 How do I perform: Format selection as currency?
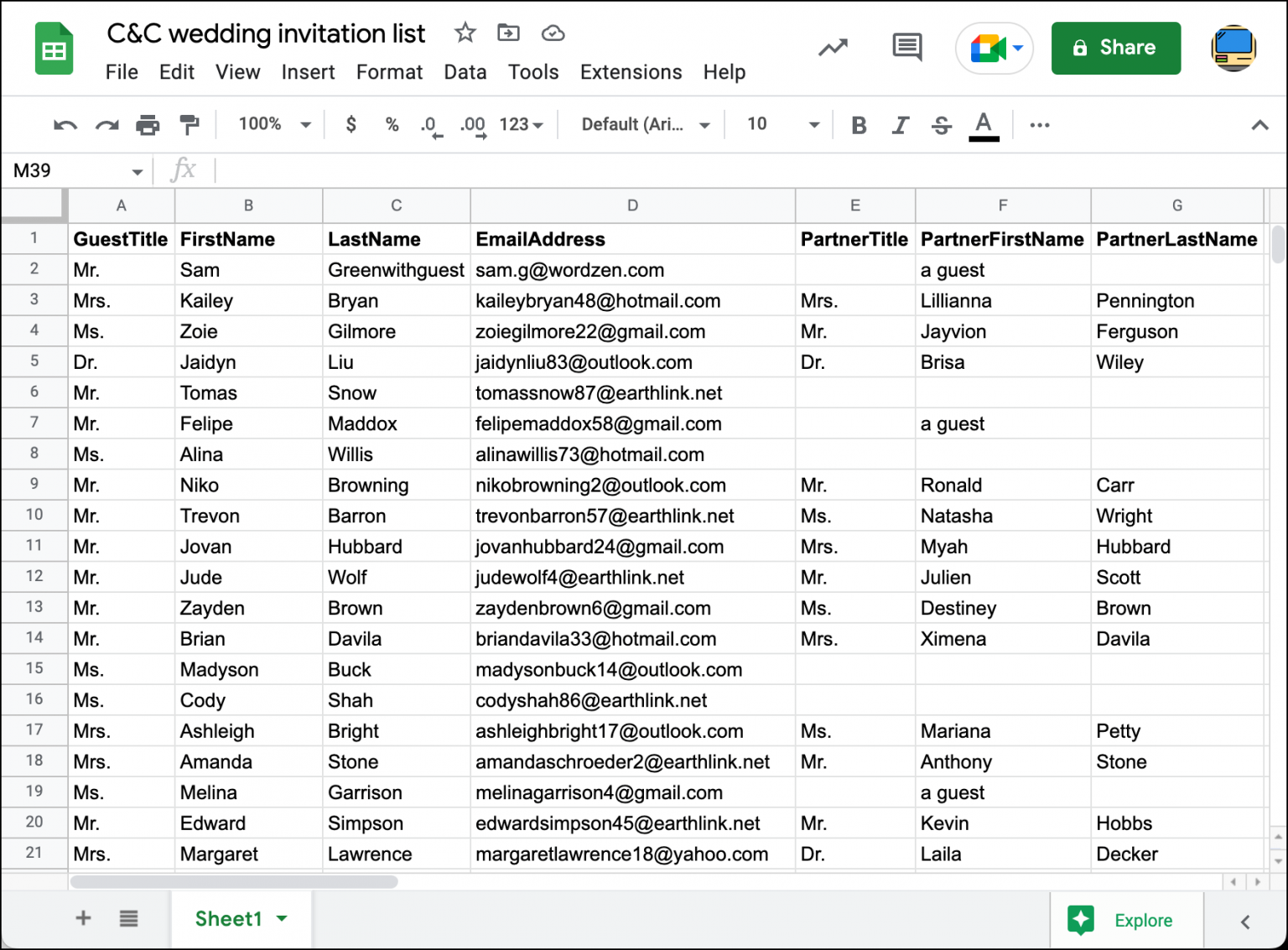pos(351,124)
